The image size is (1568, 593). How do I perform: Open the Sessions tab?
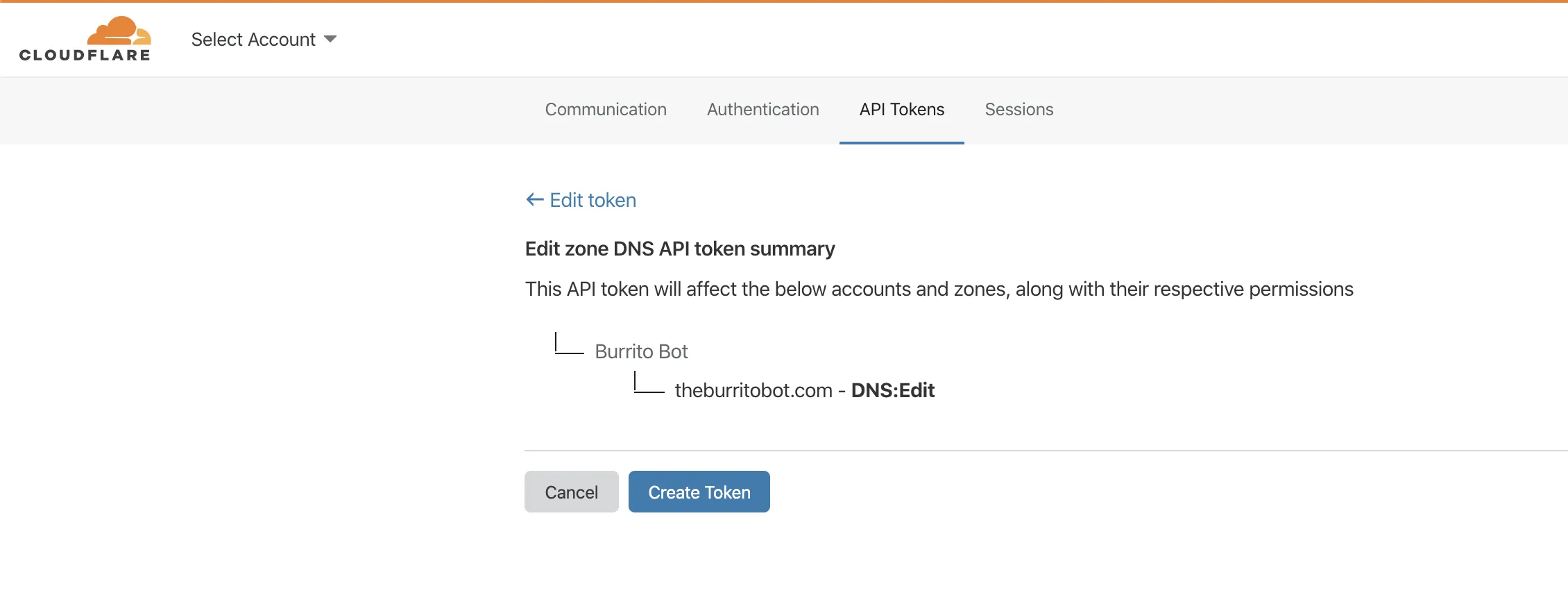(x=1018, y=110)
